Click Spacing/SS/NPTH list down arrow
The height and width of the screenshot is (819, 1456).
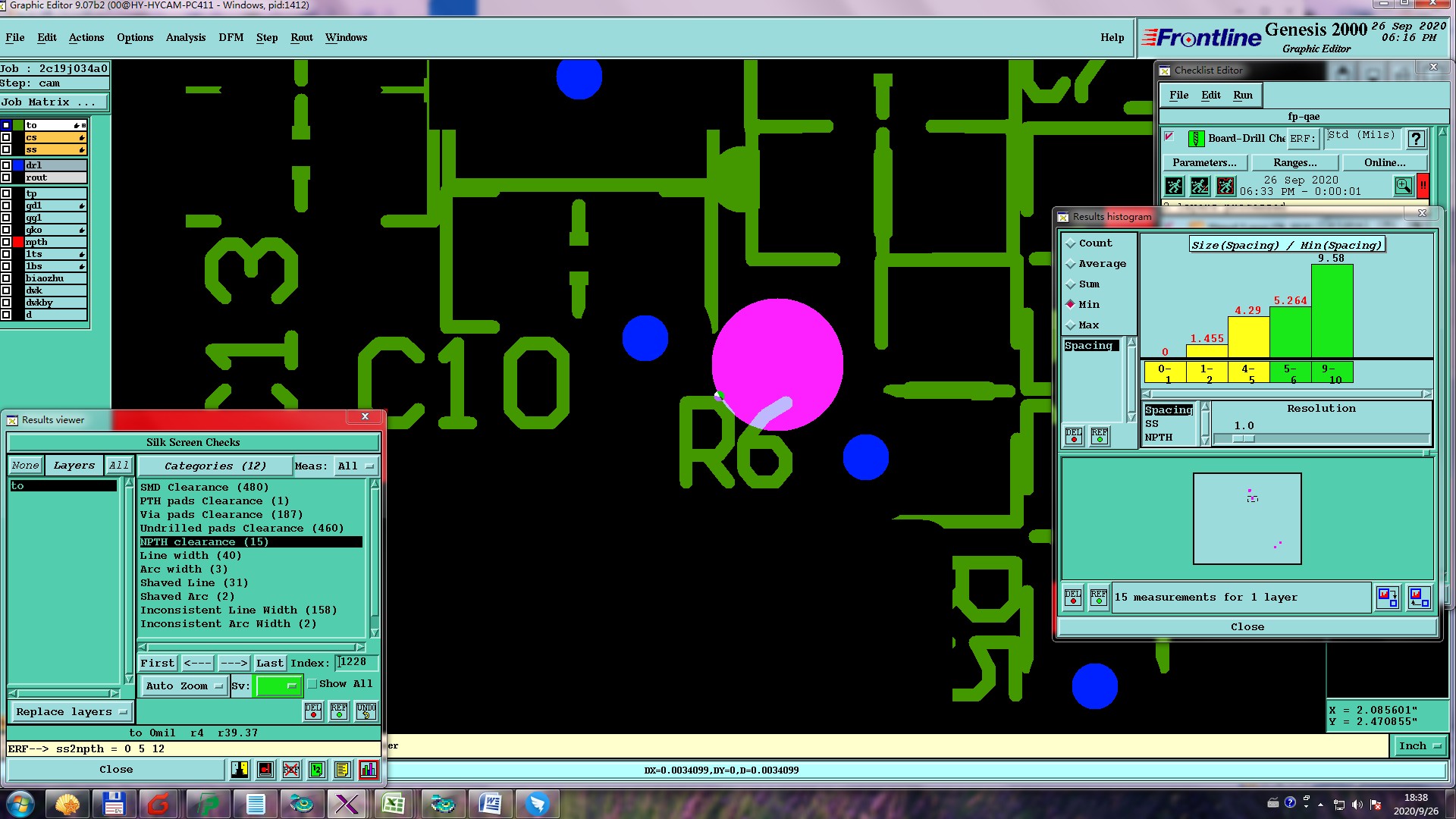[1205, 441]
